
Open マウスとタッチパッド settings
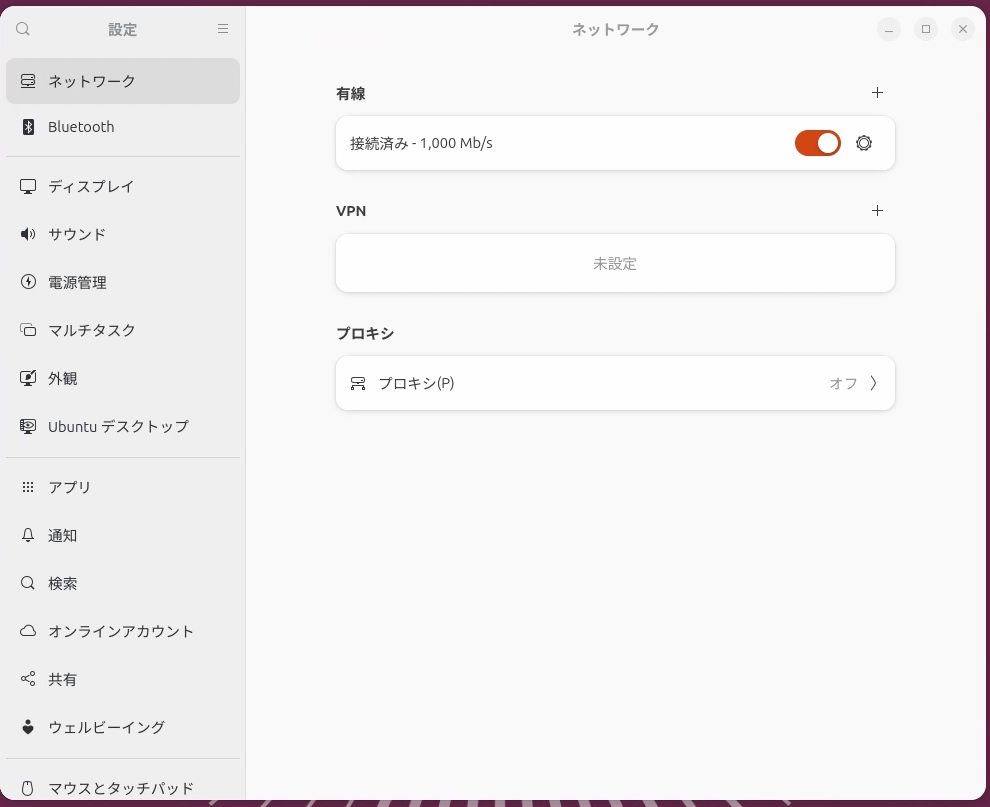tap(123, 788)
